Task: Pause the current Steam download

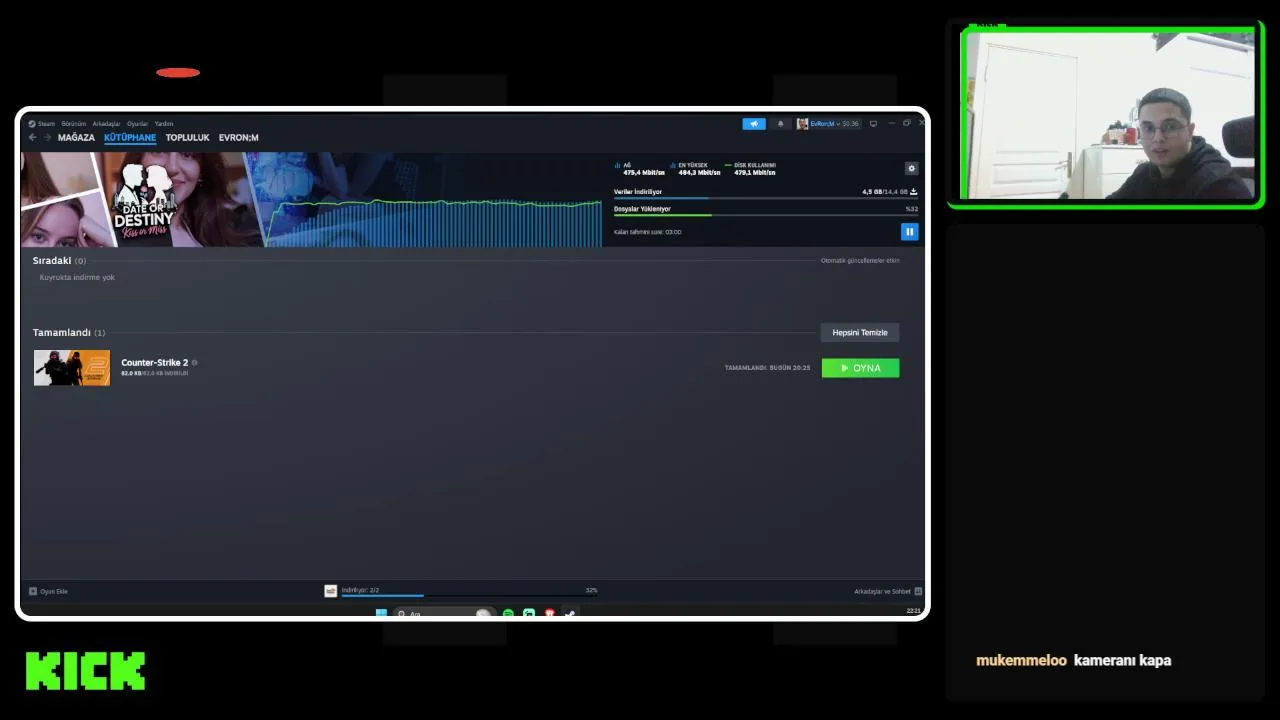Action: pos(909,231)
